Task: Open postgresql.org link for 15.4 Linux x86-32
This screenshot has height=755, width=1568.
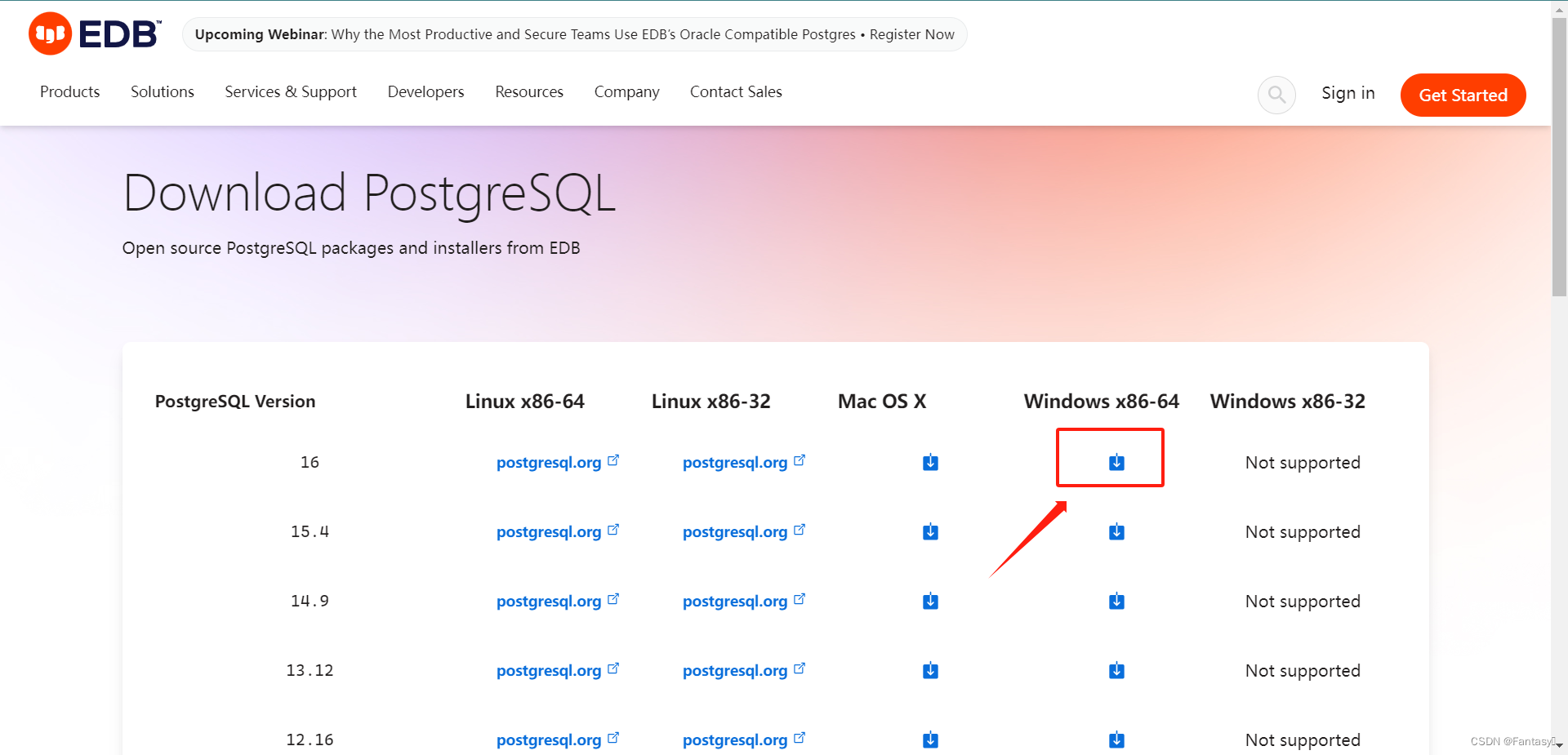Action: 744,531
